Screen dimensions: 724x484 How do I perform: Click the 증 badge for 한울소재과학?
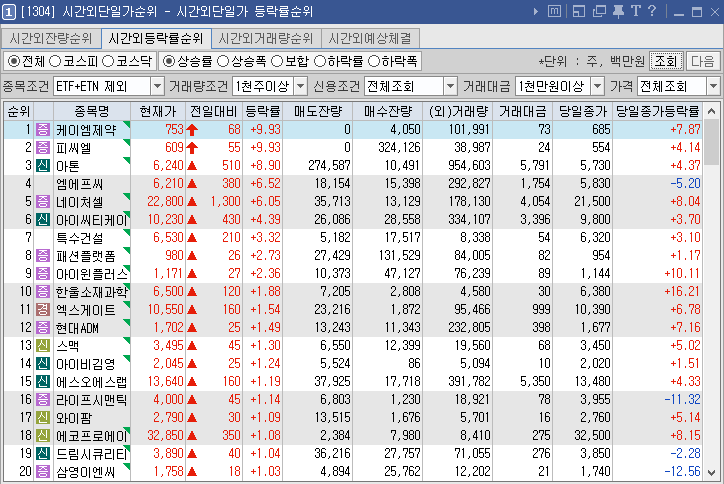(x=43, y=291)
